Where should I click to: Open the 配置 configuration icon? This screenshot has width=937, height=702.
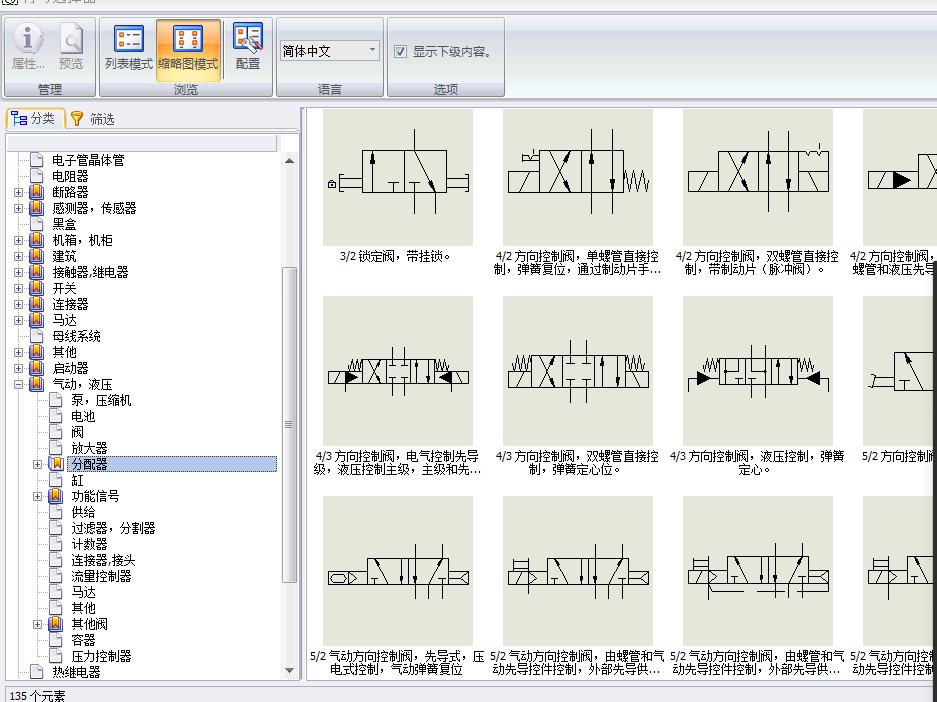[248, 40]
